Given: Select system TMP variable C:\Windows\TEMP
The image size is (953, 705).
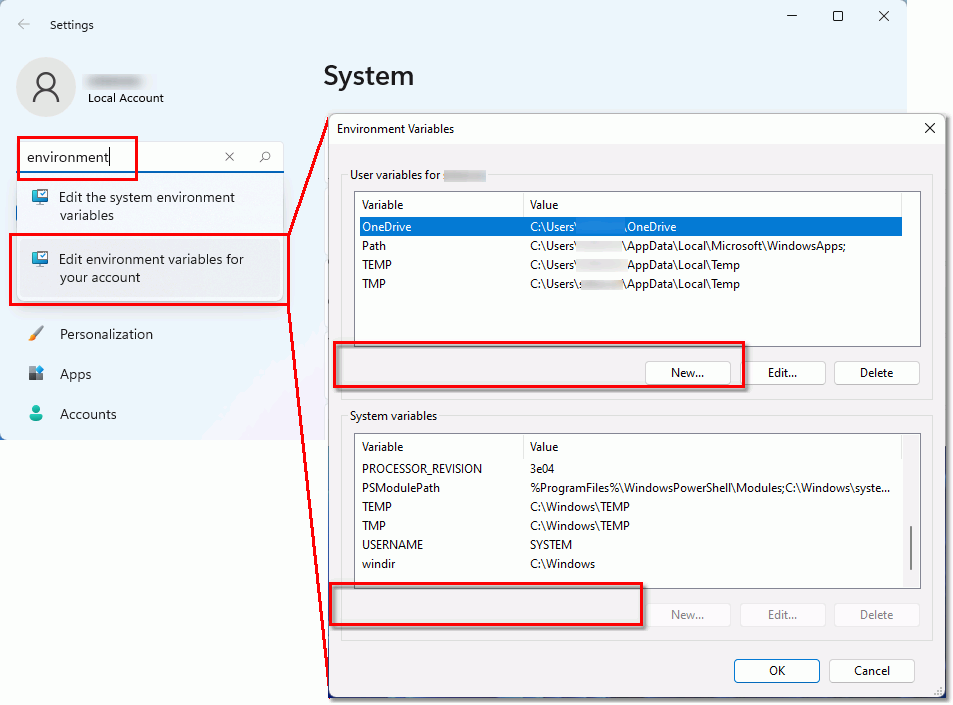Looking at the screenshot, I should pos(630,525).
